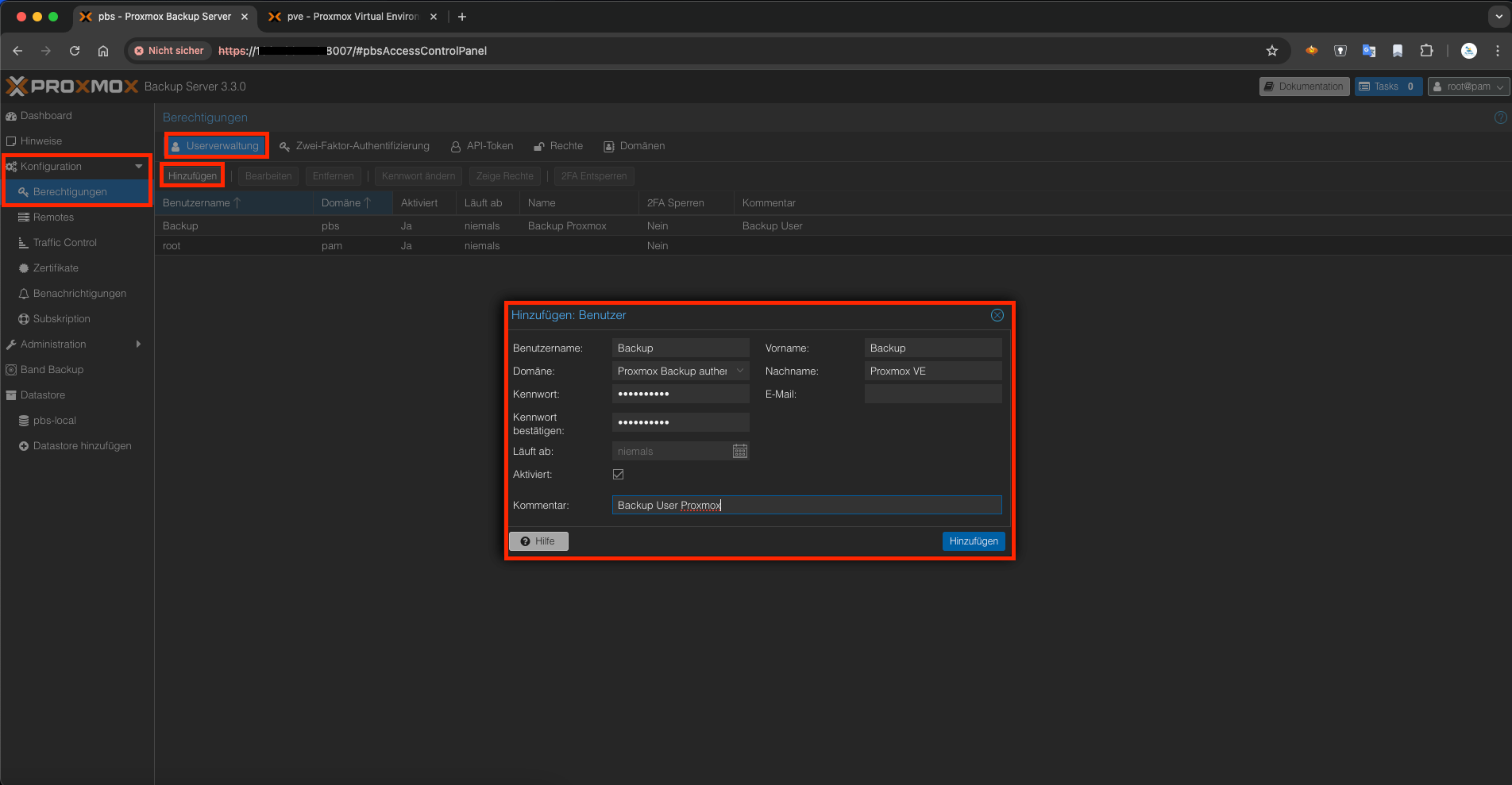Open the Dashboard from the sidebar
This screenshot has height=785, width=1512.
tap(45, 115)
